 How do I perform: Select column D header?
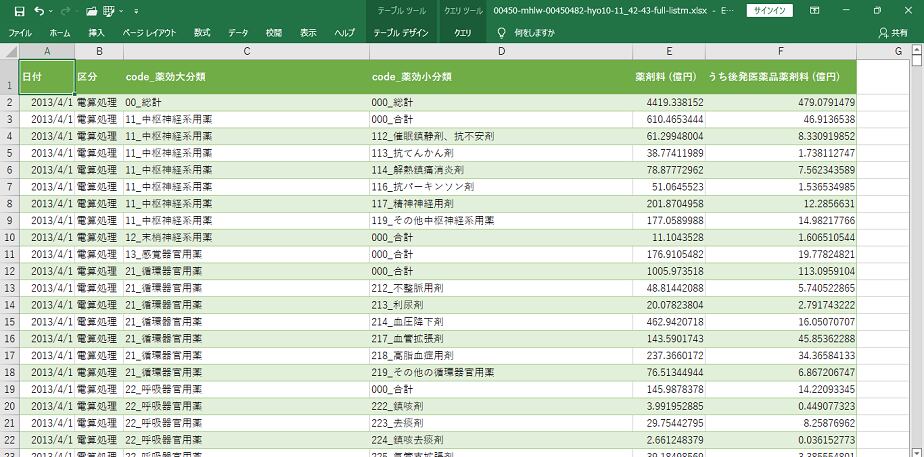(x=500, y=51)
